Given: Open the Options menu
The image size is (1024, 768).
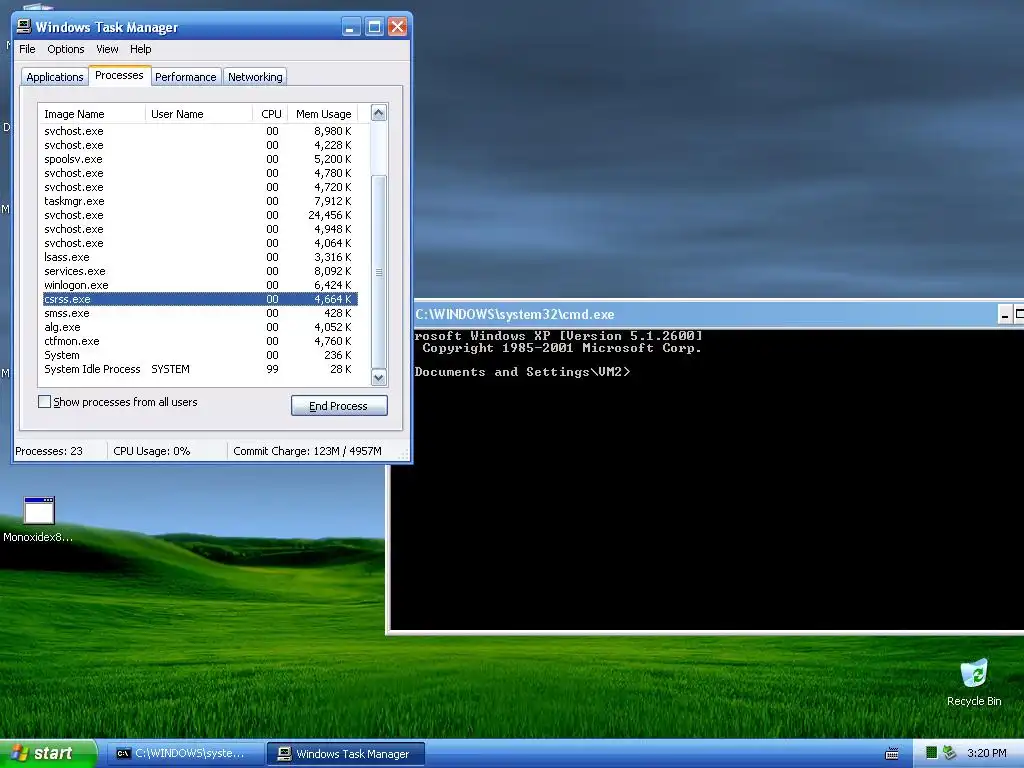Looking at the screenshot, I should pyautogui.click(x=65, y=49).
